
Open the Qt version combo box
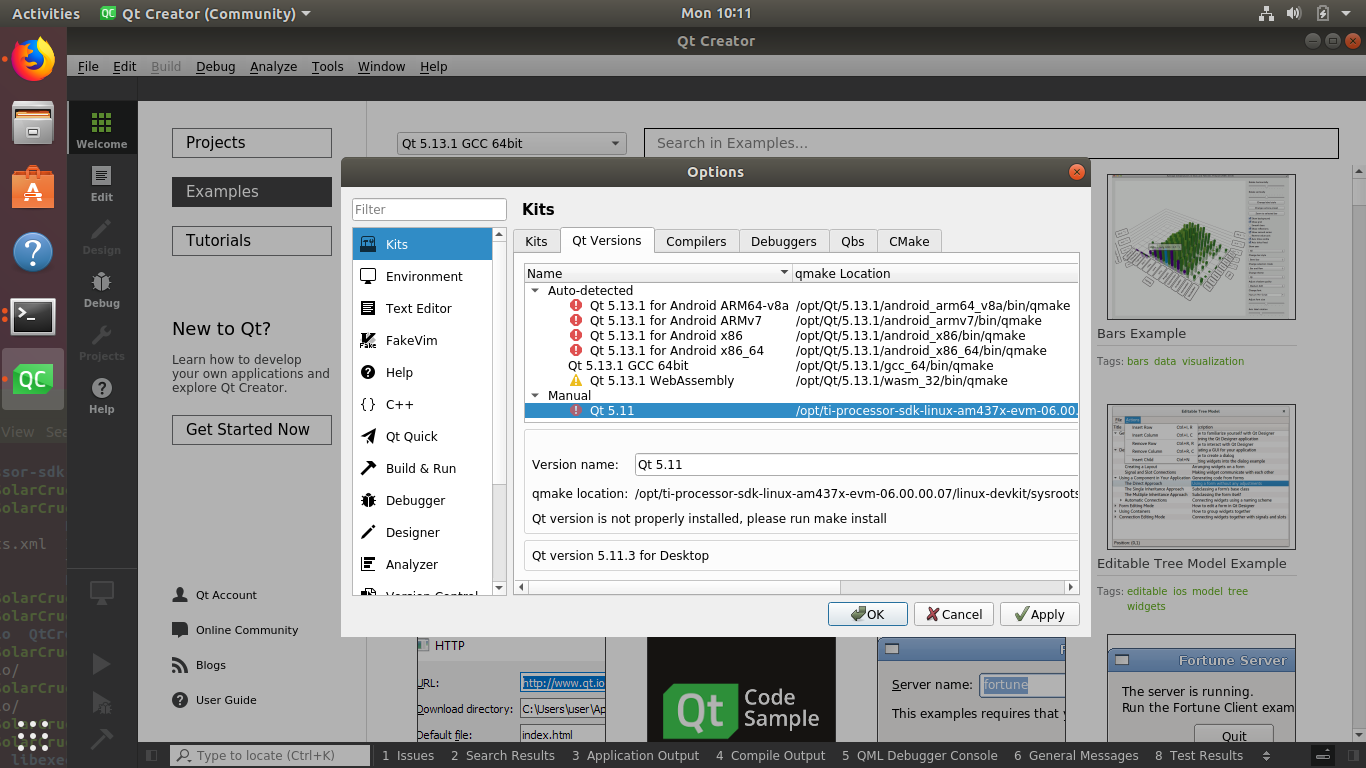[x=512, y=143]
